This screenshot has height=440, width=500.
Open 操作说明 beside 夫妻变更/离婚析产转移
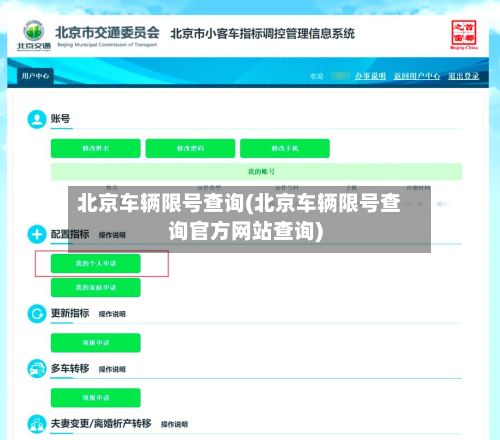pyautogui.click(x=175, y=424)
